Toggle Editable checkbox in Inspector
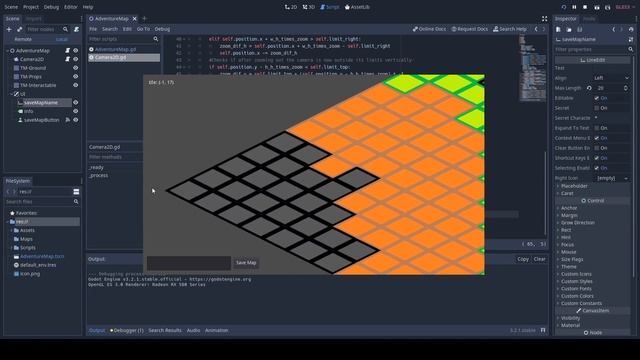This screenshot has width=640, height=360. 597,98
